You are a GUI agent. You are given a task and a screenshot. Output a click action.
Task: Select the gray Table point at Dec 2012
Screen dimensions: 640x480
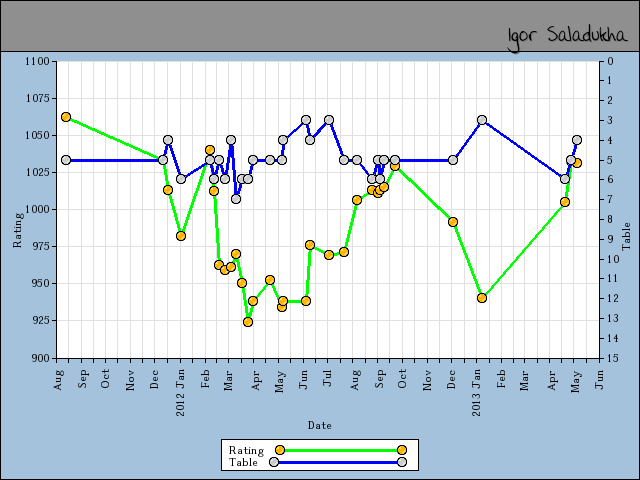pos(453,160)
